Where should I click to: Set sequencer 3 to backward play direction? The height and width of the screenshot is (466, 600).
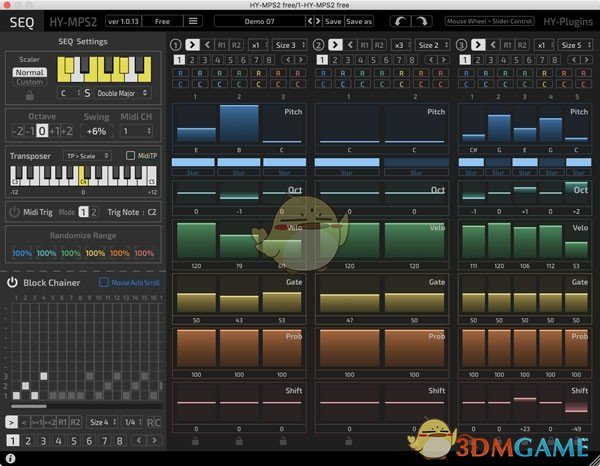(x=493, y=45)
